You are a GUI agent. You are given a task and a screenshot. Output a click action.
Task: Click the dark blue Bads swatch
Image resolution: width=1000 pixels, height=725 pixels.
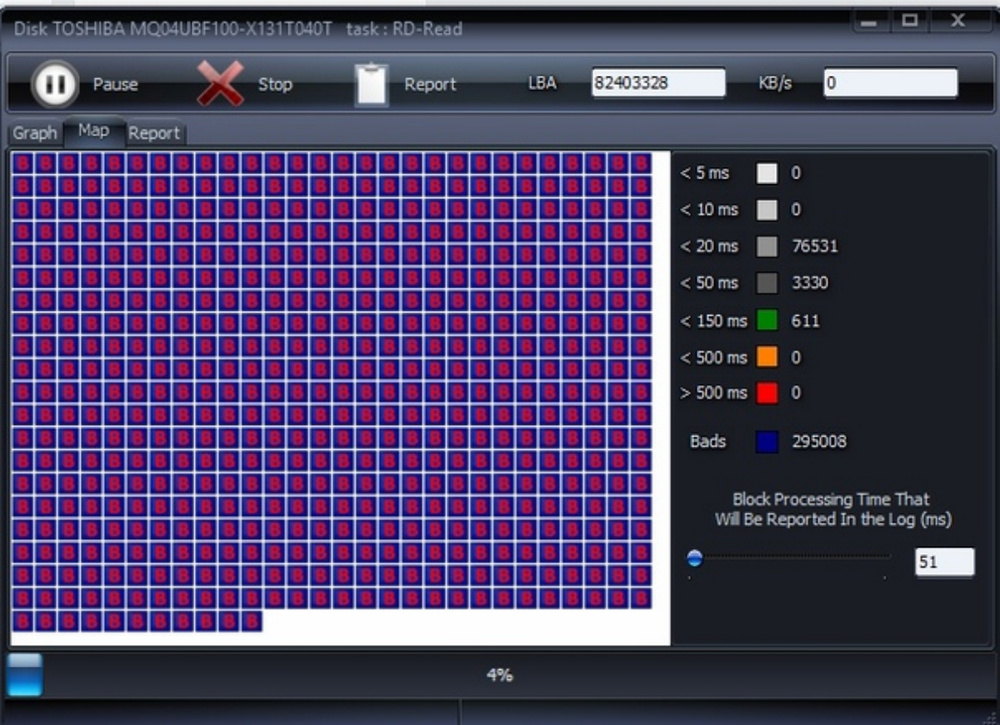(767, 441)
